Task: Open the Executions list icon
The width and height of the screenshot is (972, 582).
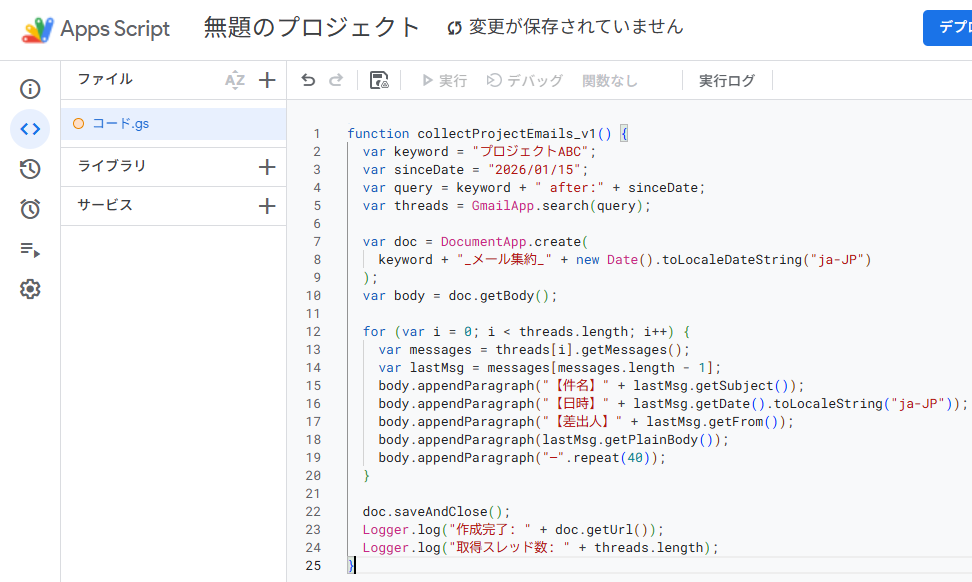Action: tap(30, 249)
